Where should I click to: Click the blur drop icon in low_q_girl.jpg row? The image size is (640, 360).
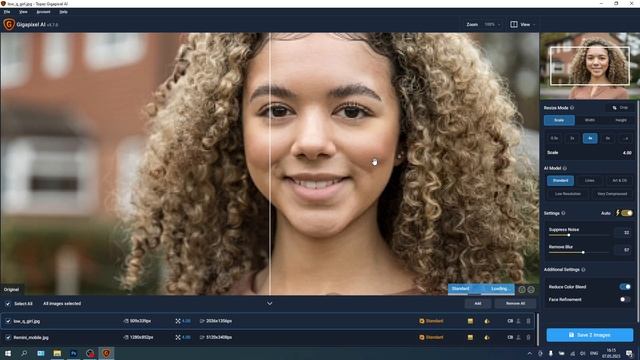click(x=487, y=321)
